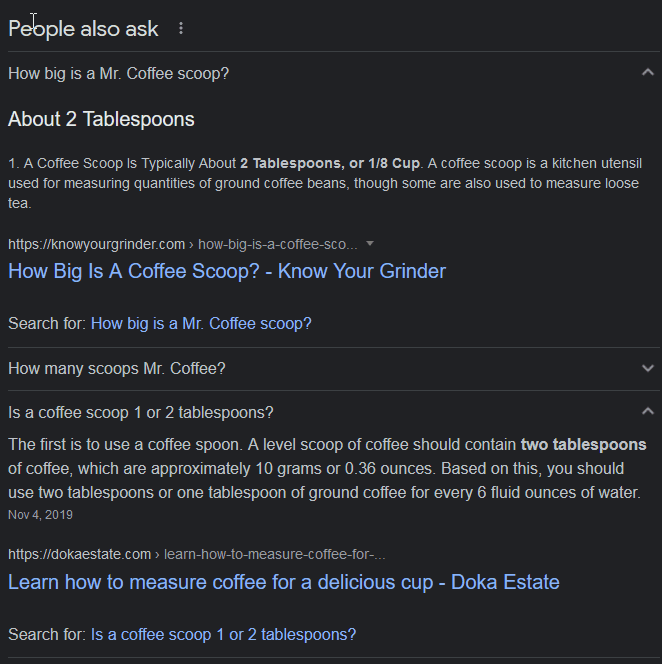Collapse the Mr. Coffee scoop size chevron
The width and height of the screenshot is (662, 664).
coord(648,72)
